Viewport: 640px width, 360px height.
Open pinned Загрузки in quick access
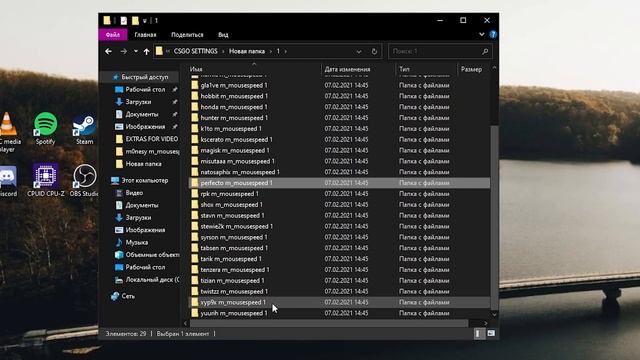(x=138, y=102)
